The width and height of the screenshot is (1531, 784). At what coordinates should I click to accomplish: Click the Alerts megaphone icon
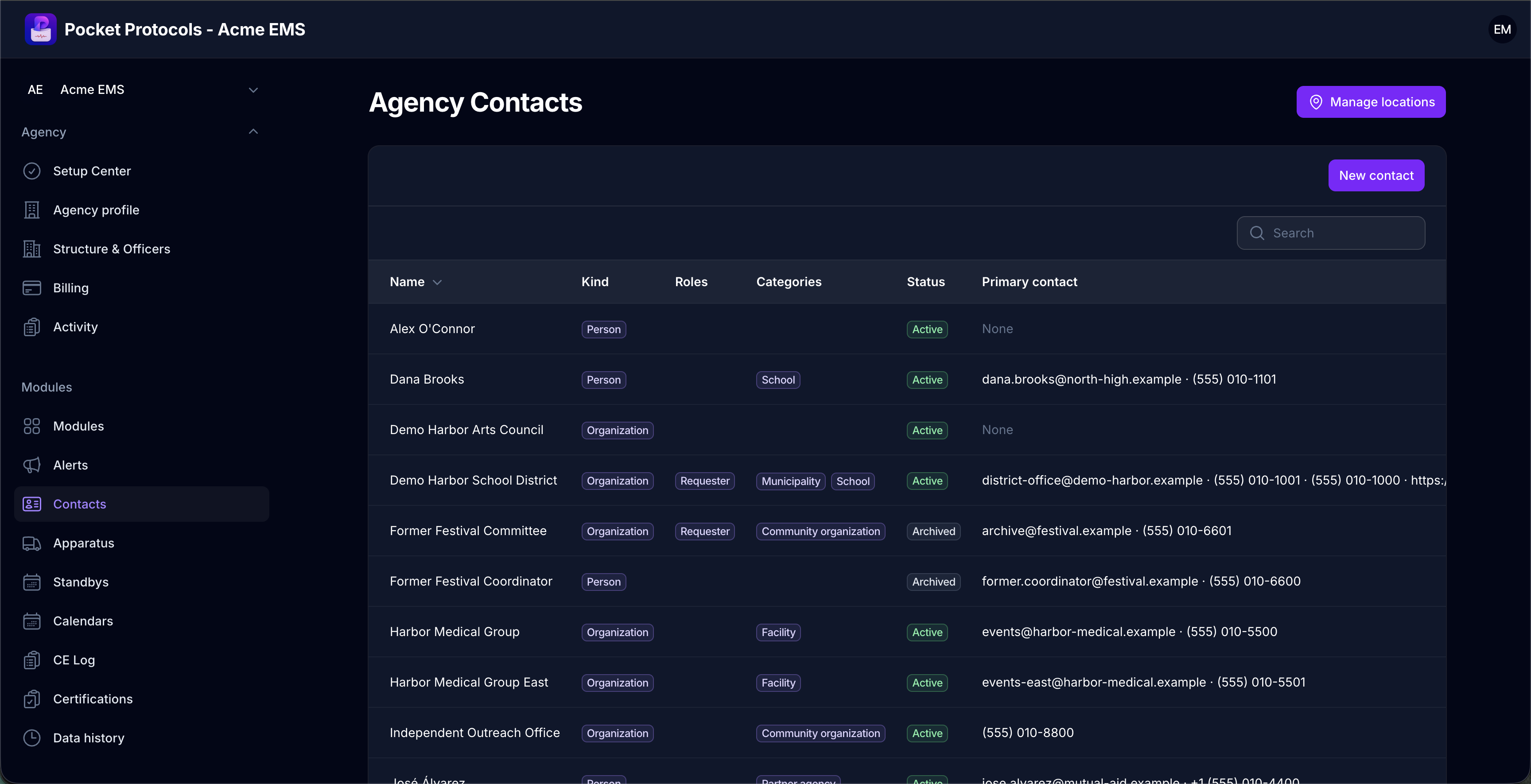31,465
